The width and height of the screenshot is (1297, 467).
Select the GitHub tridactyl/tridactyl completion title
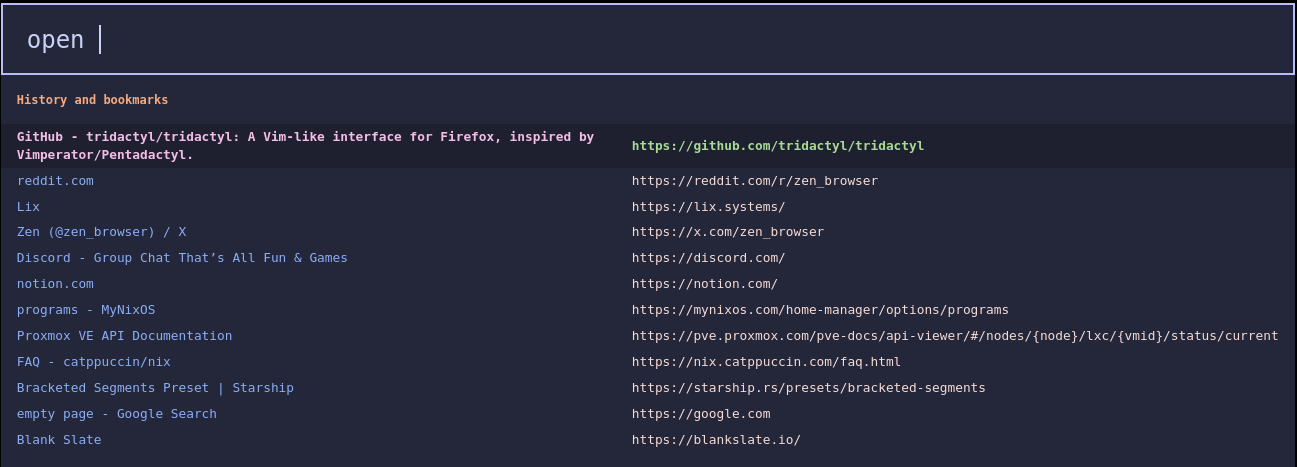[305, 146]
